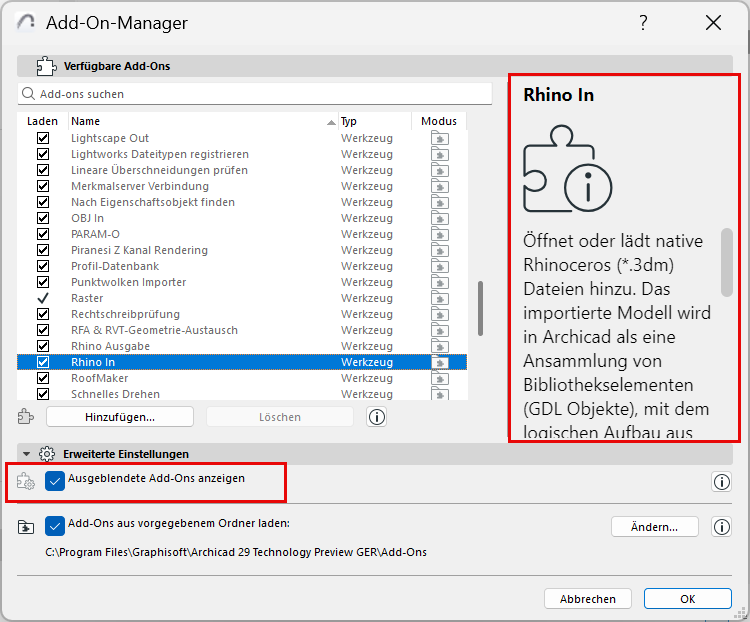Select the Rhino Ausgabe row
The height and width of the screenshot is (622, 750).
point(242,346)
